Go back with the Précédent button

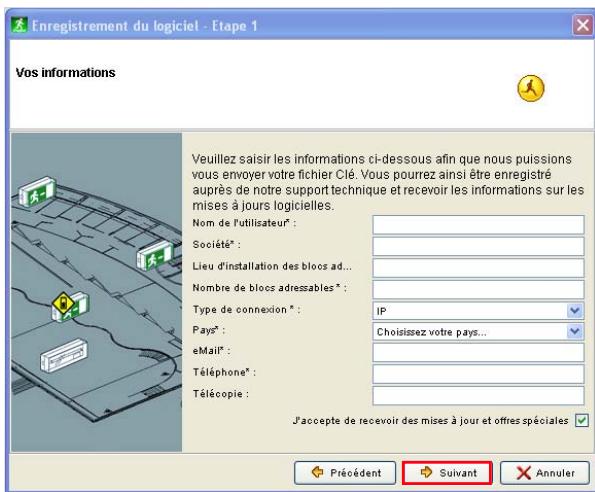(345, 473)
